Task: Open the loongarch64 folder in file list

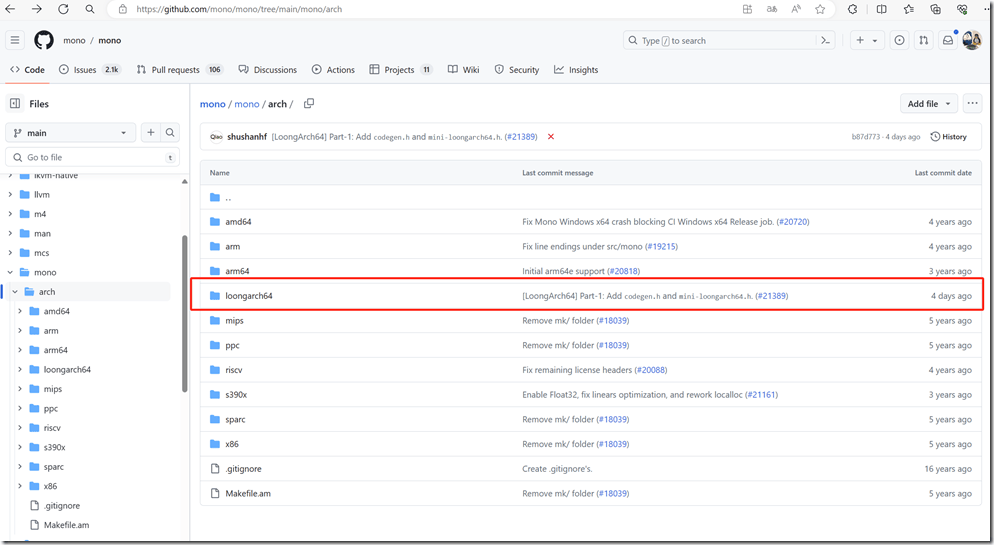Action: (249, 296)
